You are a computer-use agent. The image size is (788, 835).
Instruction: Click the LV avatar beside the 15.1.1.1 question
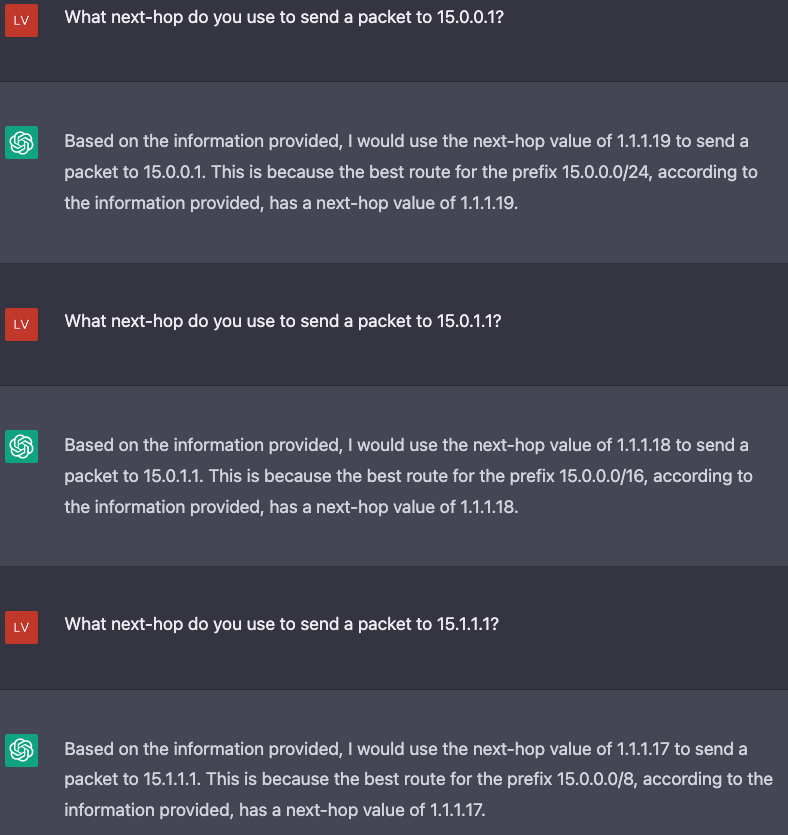pyautogui.click(x=21, y=627)
